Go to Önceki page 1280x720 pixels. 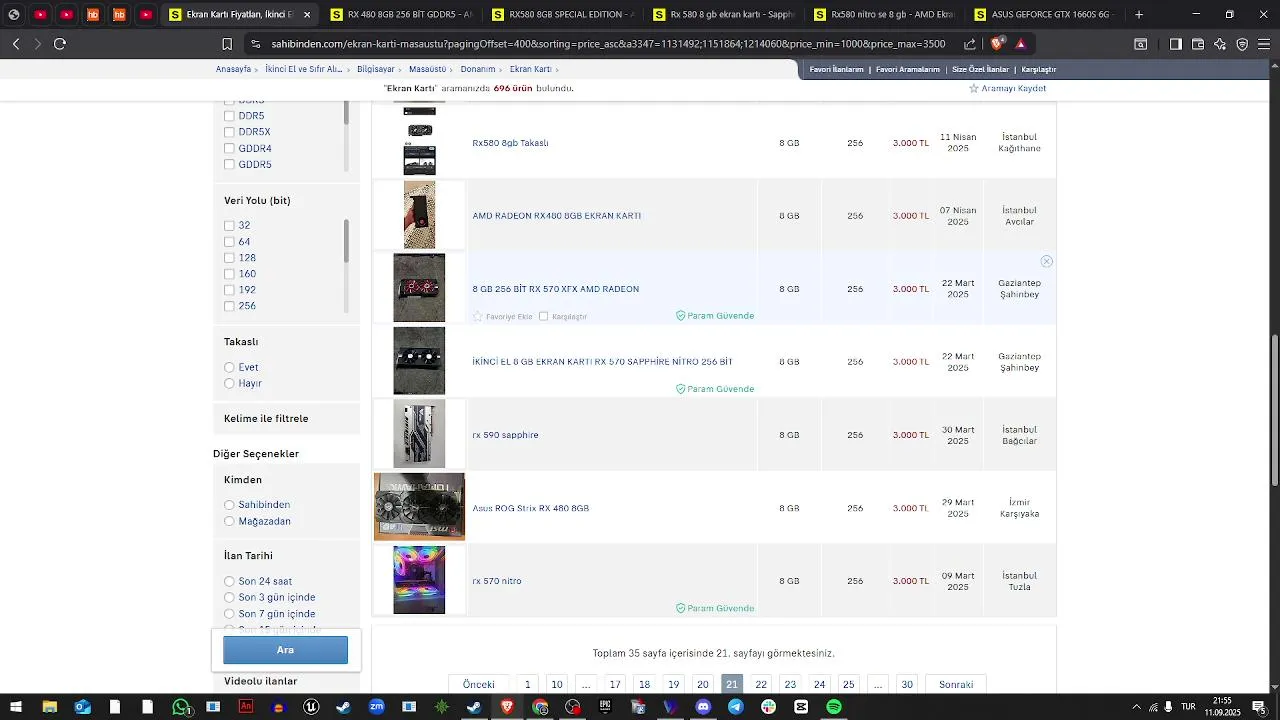coord(479,684)
